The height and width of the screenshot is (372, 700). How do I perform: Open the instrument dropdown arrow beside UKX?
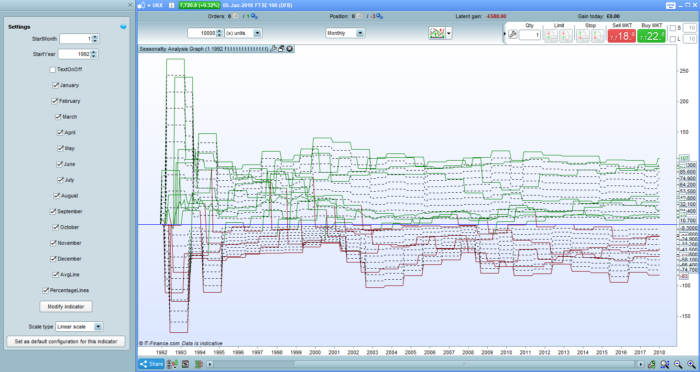tap(148, 6)
